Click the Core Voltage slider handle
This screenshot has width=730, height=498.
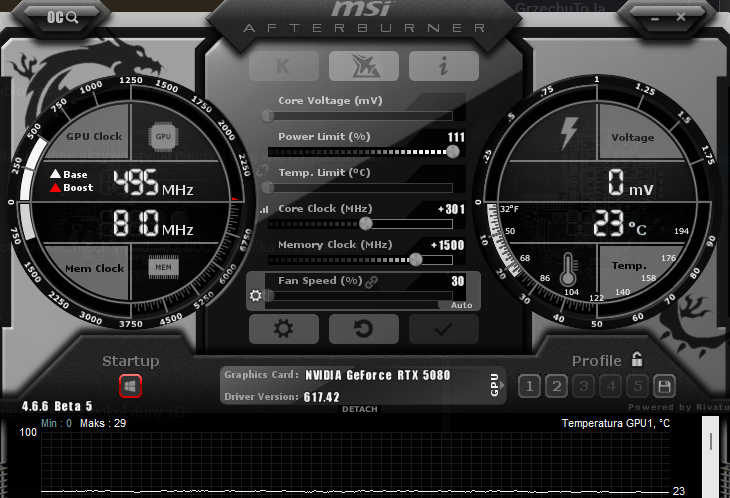coord(268,115)
